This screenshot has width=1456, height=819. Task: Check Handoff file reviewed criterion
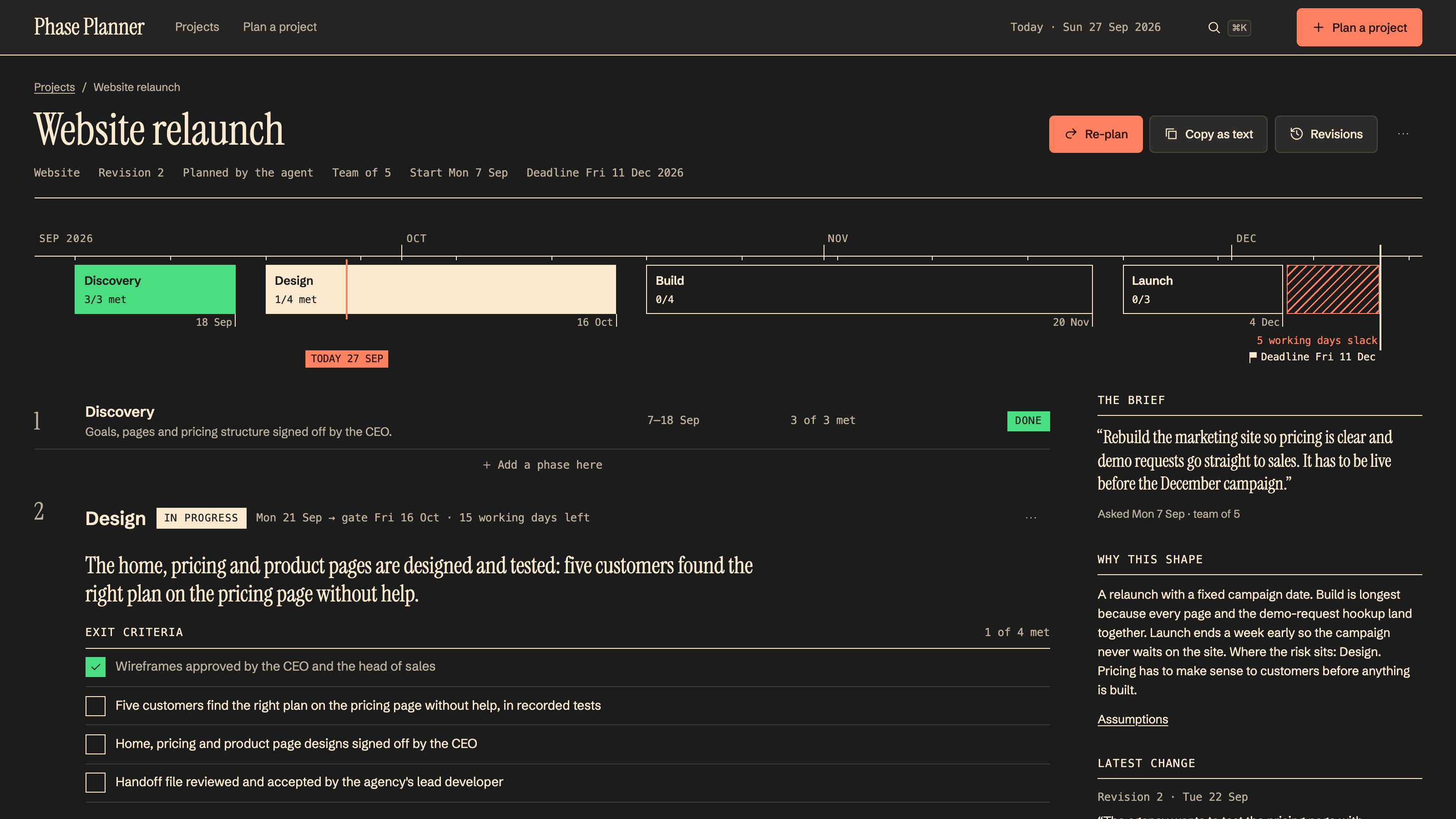(x=96, y=782)
